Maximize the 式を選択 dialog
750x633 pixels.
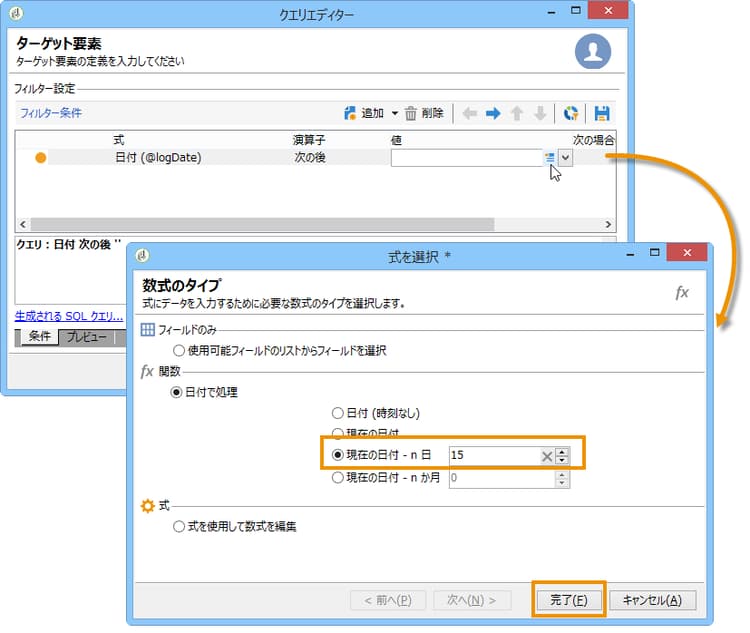pos(654,252)
